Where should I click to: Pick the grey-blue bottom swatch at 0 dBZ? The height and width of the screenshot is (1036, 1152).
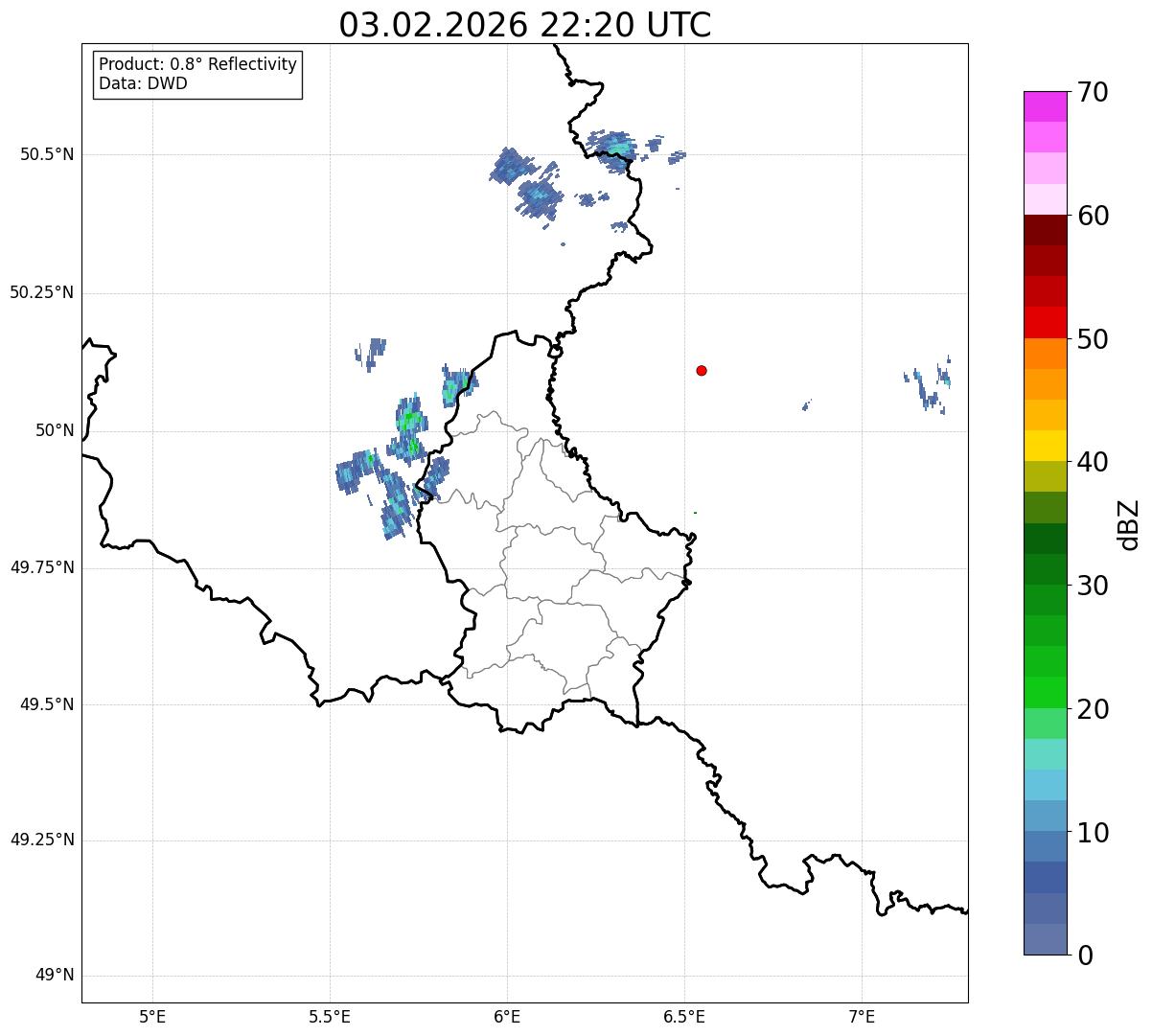pos(1045,939)
